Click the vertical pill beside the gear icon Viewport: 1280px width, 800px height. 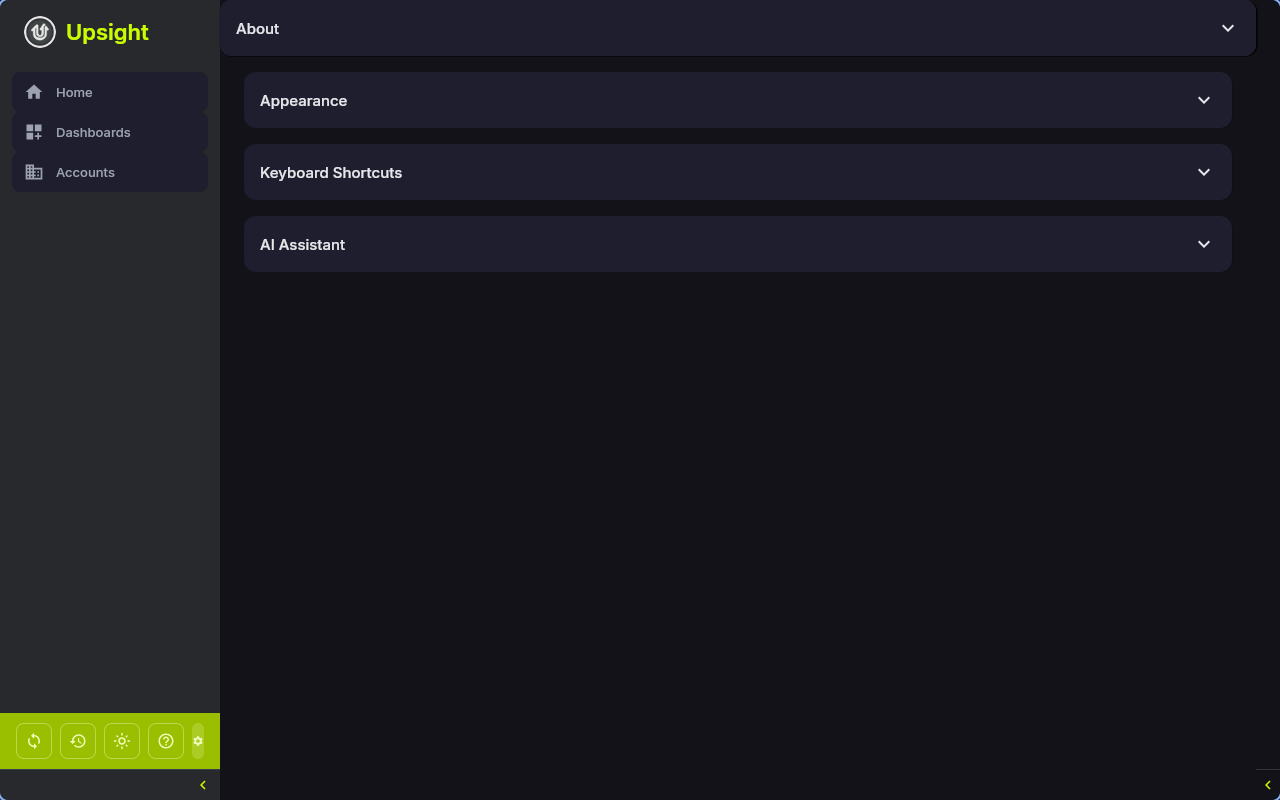point(197,740)
